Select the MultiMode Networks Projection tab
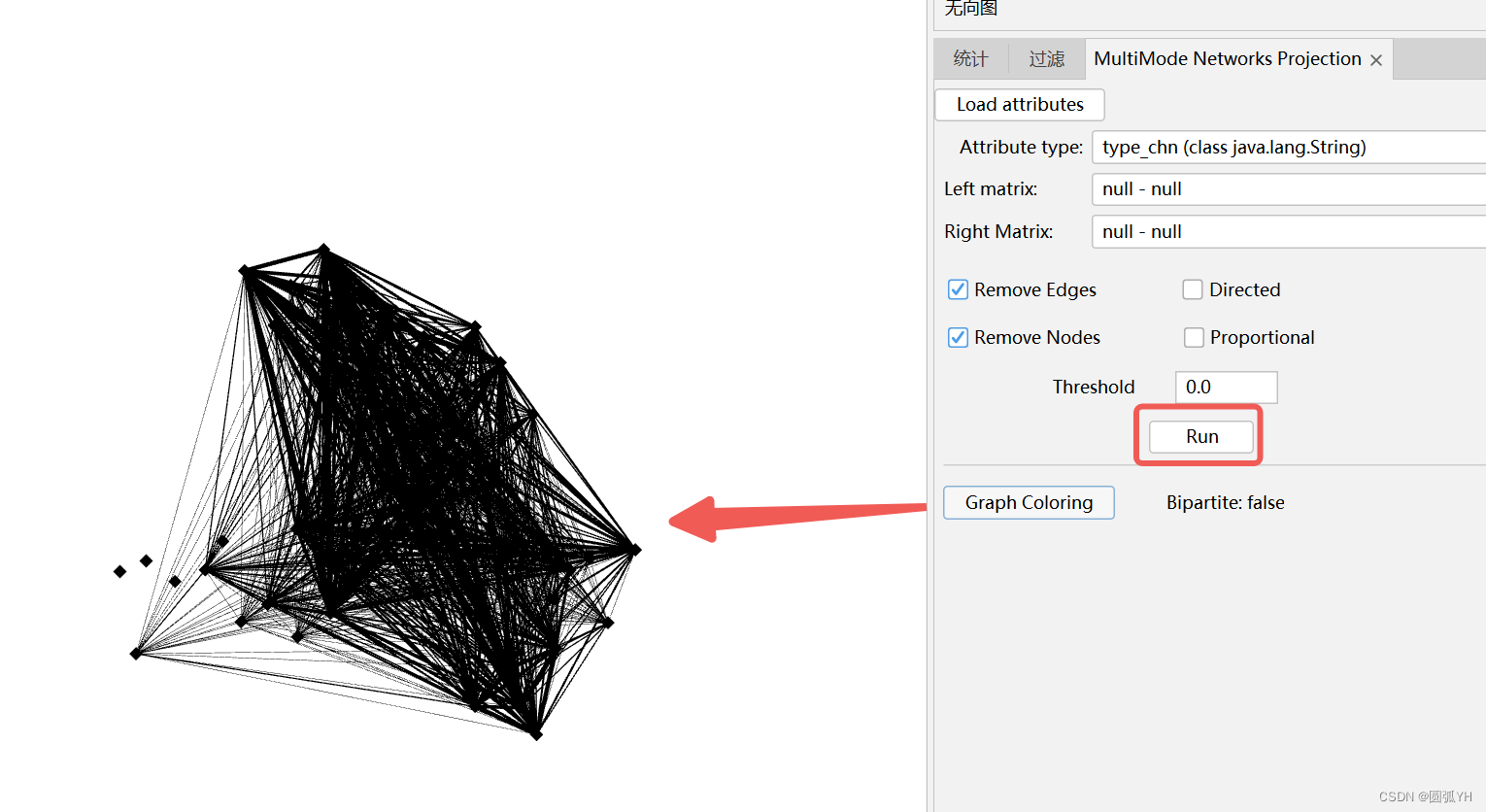 (1227, 58)
